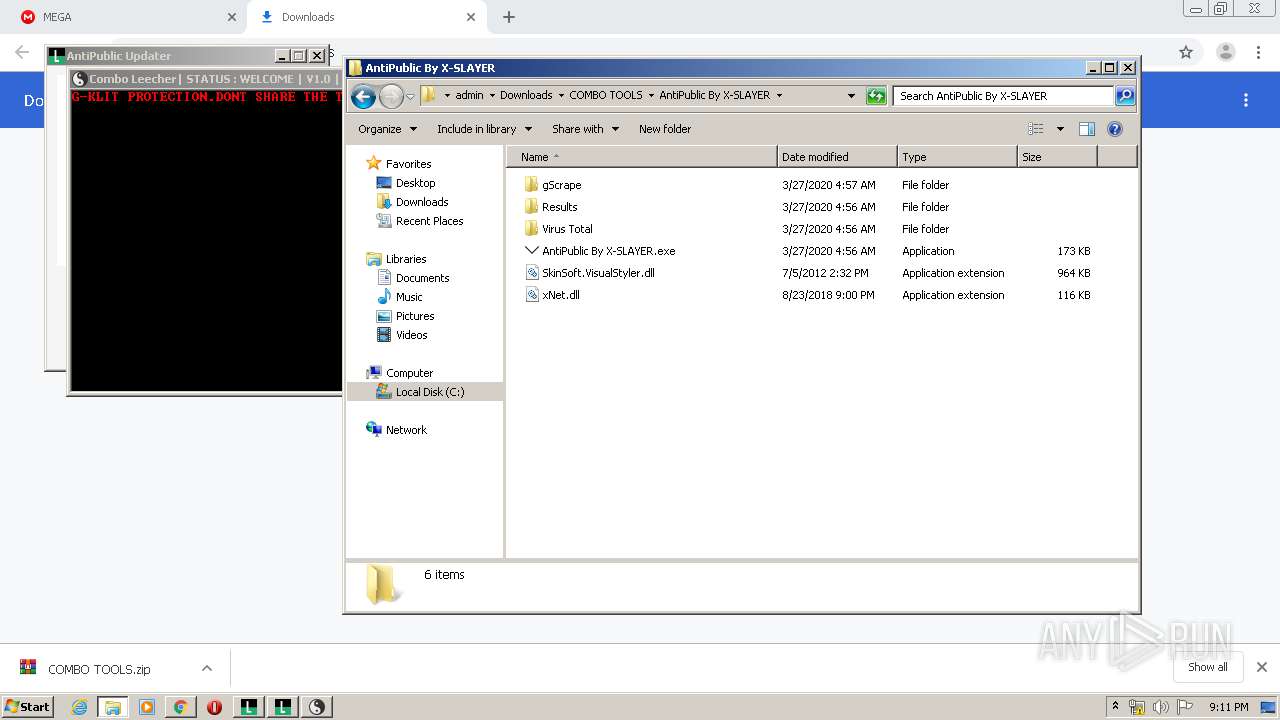Sort files by Size column header
Image resolution: width=1280 pixels, height=720 pixels.
coord(1057,157)
